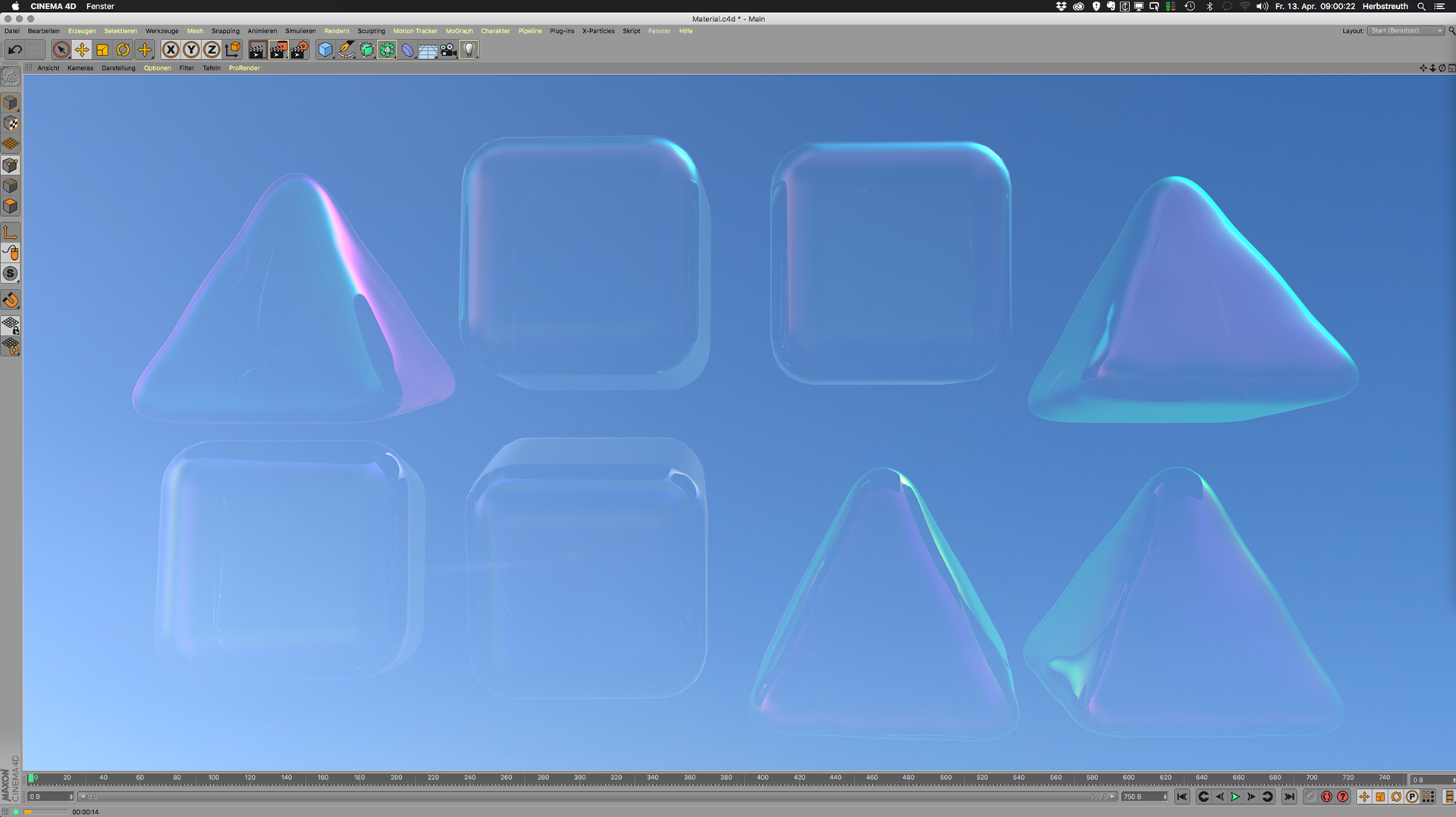Toggle Parameter keying P button
This screenshot has width=1456, height=817.
1412,797
